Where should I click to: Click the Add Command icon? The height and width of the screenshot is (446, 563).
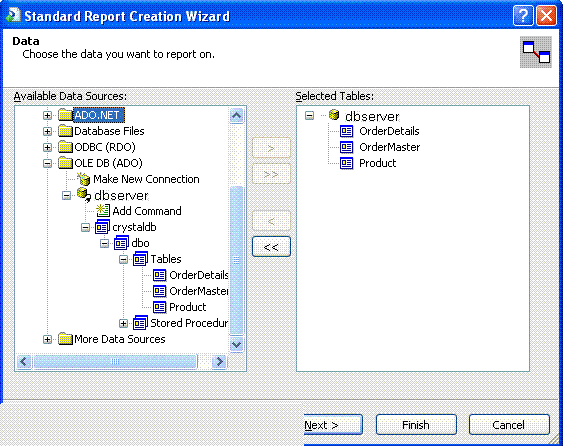(103, 211)
